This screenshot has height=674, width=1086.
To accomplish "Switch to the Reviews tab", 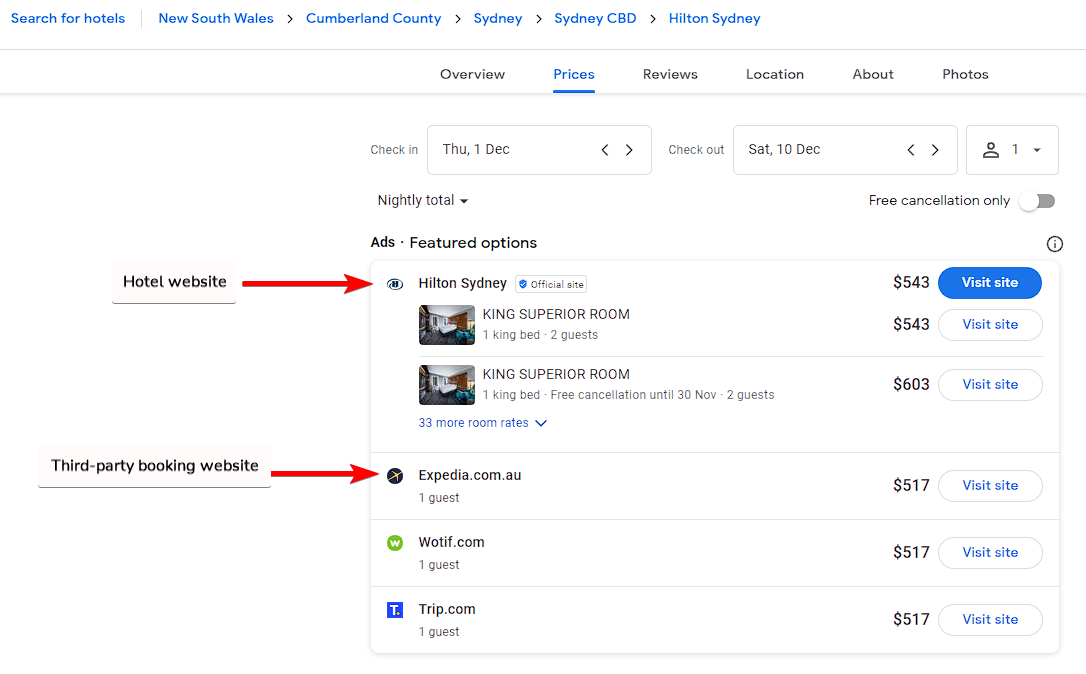I will (670, 74).
